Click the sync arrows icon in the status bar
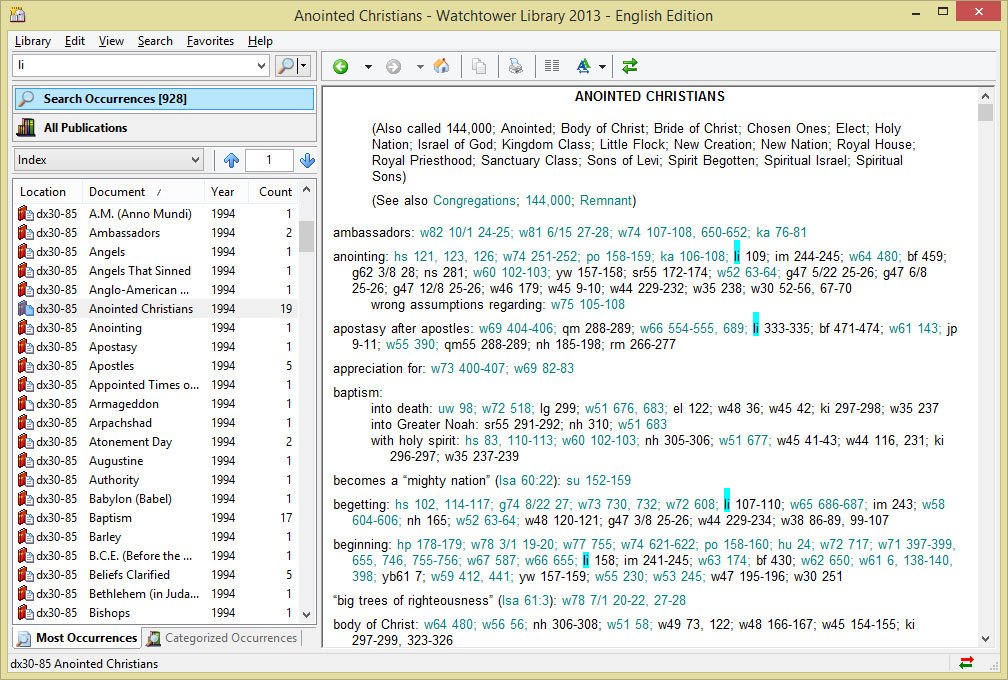This screenshot has width=1008, height=680. [966, 663]
